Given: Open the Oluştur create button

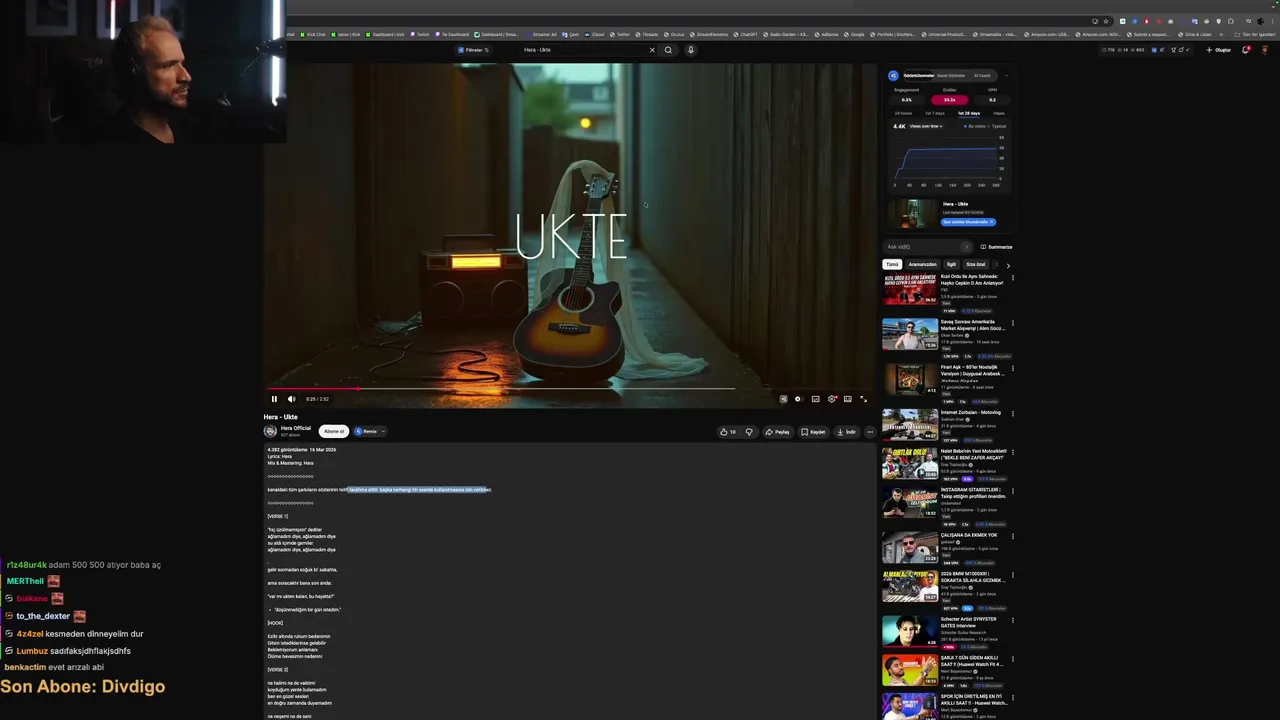Looking at the screenshot, I should 1219,50.
